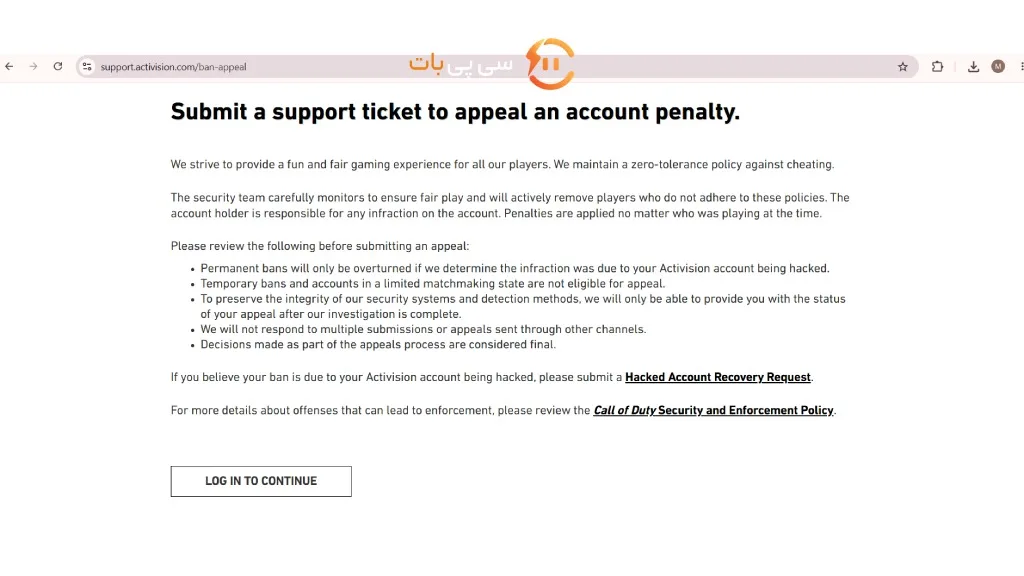Click the 'Decisions made' final bullet
This screenshot has height=576, width=1024.
coord(378,345)
